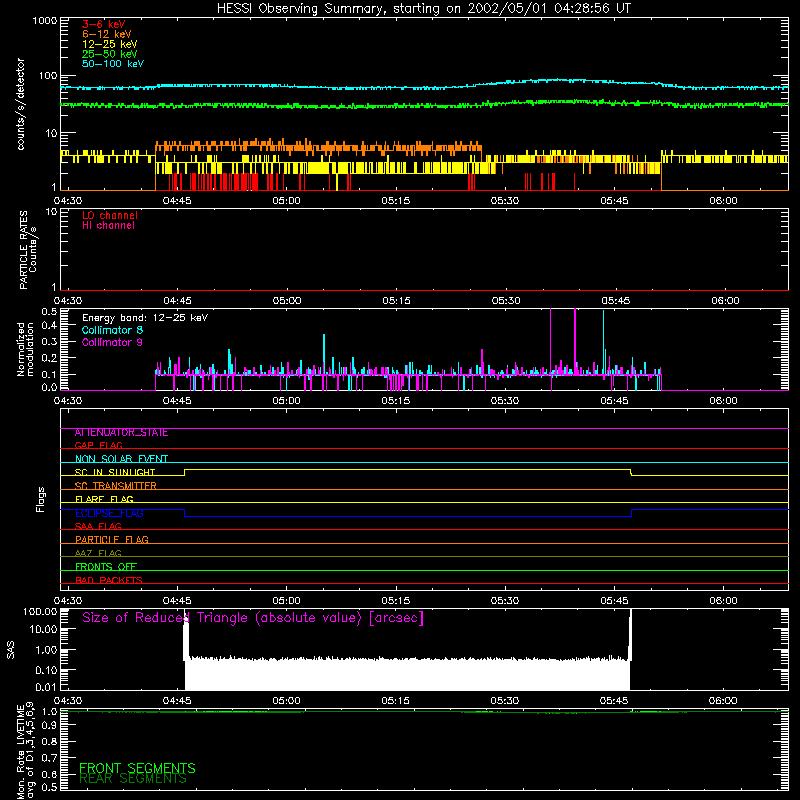Select the 50-100 keV legend entry
This screenshot has width=800, height=800.
tap(113, 64)
